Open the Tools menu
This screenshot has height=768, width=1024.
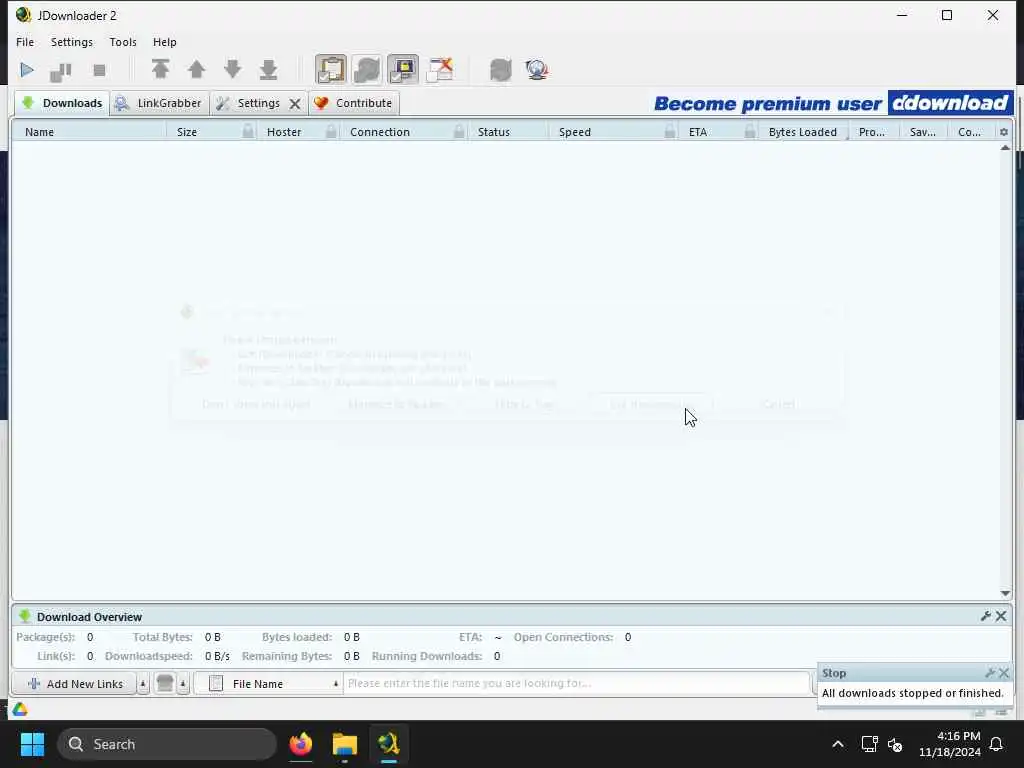[123, 42]
